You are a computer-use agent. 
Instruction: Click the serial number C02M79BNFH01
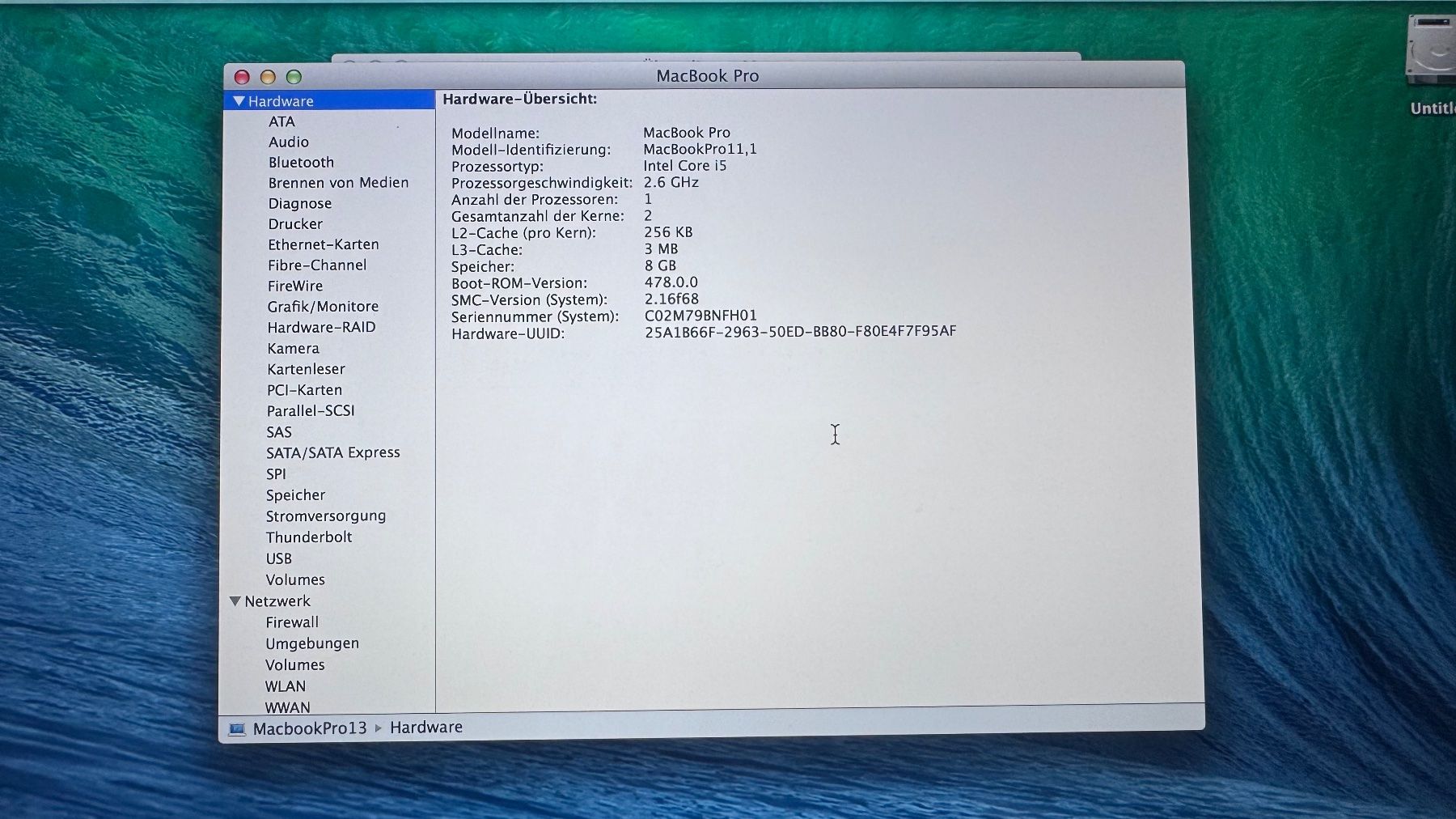click(700, 316)
